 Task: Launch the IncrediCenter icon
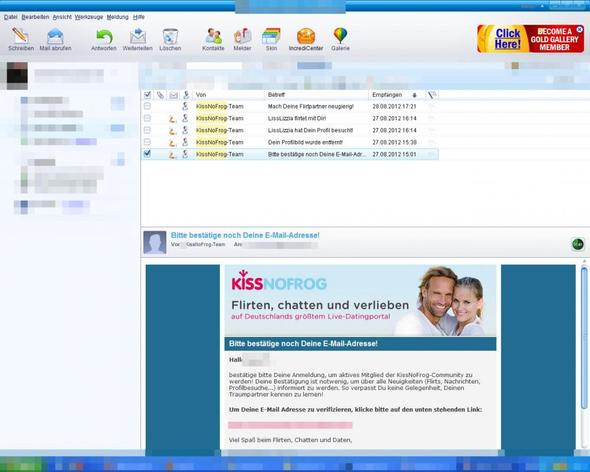point(306,36)
